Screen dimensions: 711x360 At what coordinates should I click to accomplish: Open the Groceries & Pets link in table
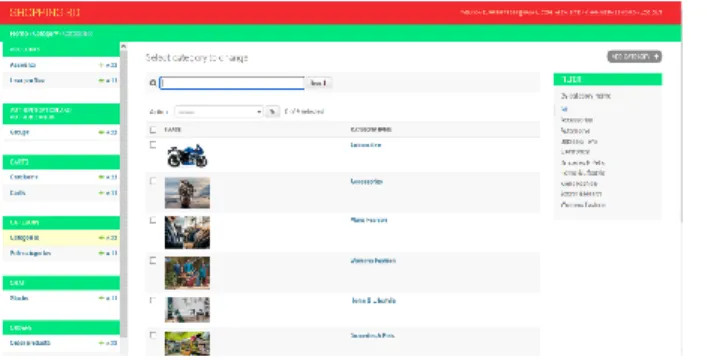pos(372,336)
